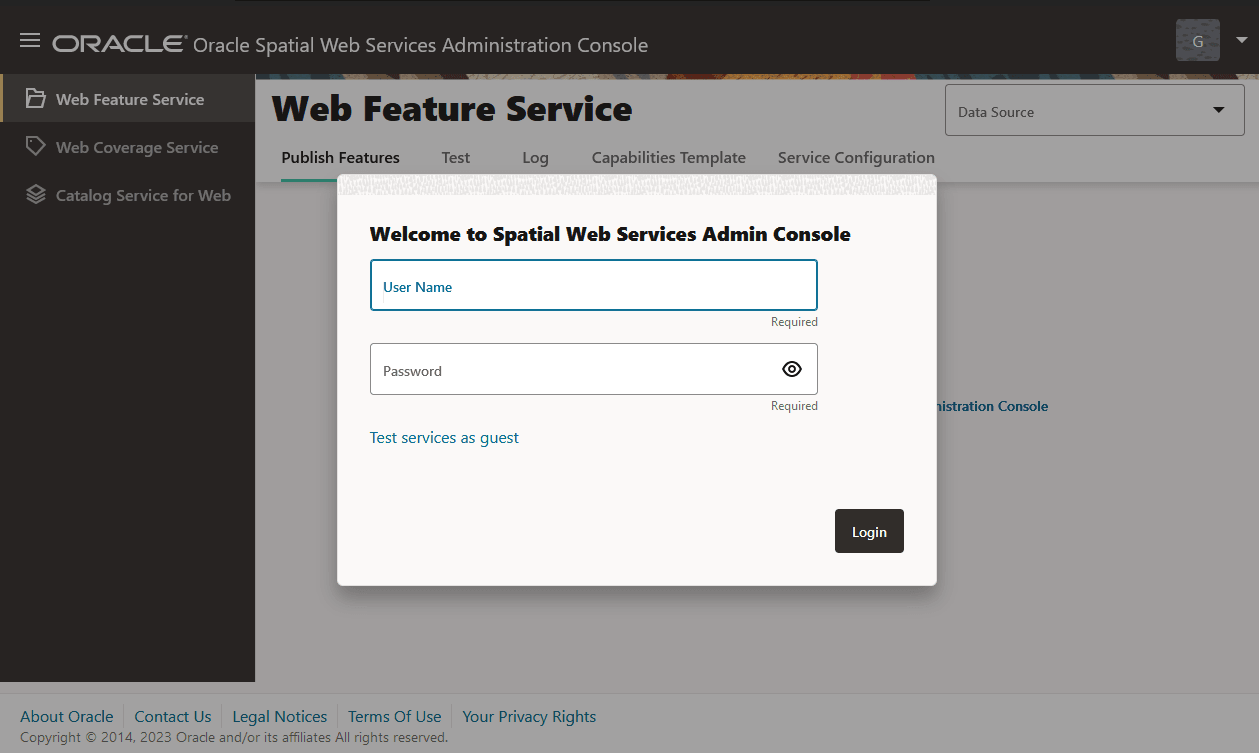
Task: Focus the User Name field
Action: tap(593, 286)
